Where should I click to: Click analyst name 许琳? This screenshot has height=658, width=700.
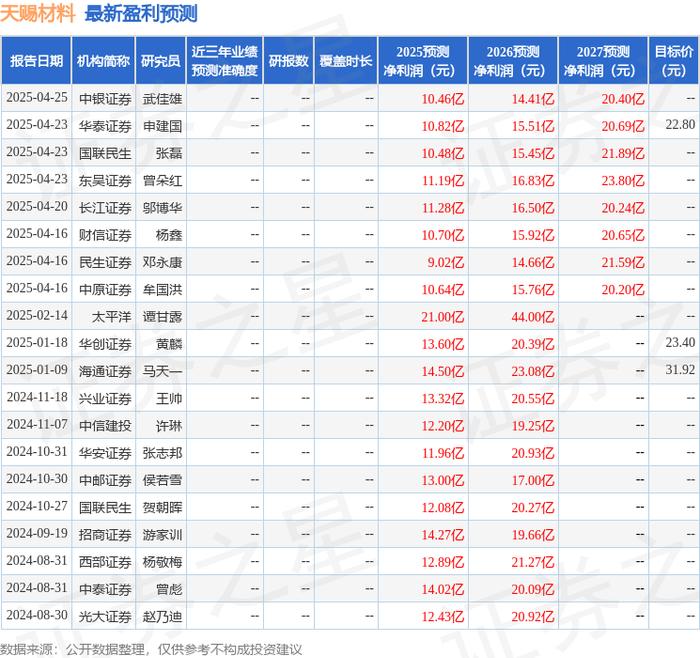169,425
